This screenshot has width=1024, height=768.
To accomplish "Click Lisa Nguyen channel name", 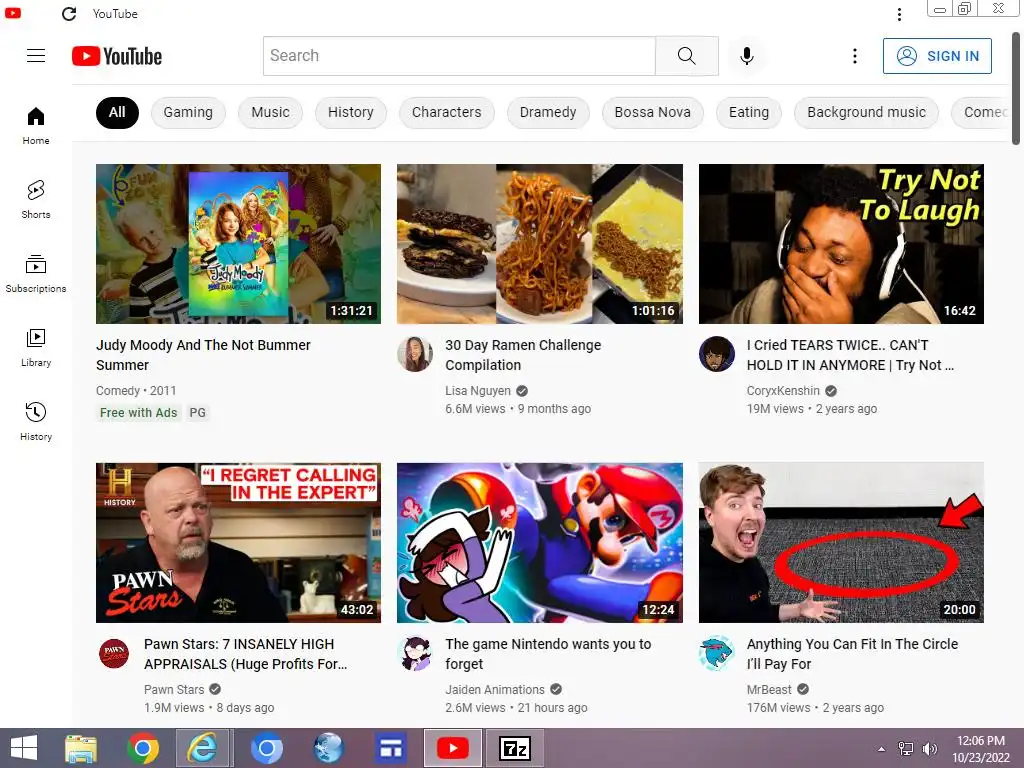I will (x=478, y=391).
